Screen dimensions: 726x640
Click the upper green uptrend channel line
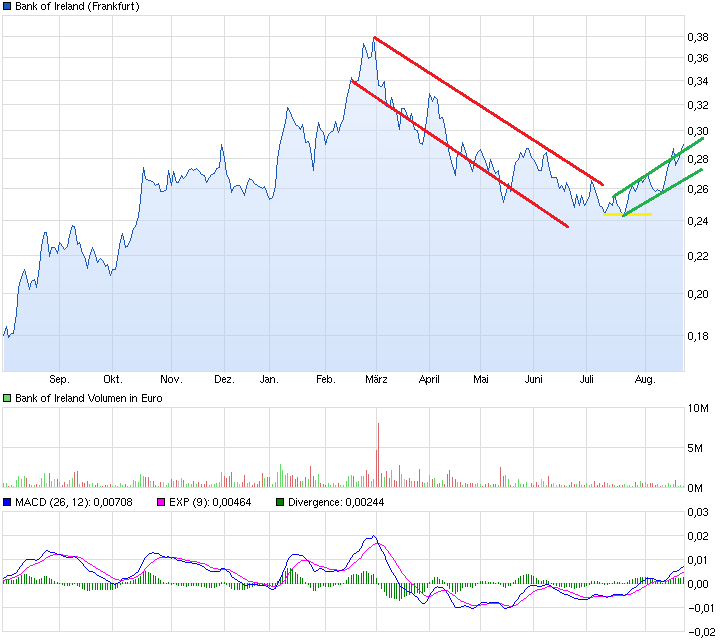[x=658, y=167]
